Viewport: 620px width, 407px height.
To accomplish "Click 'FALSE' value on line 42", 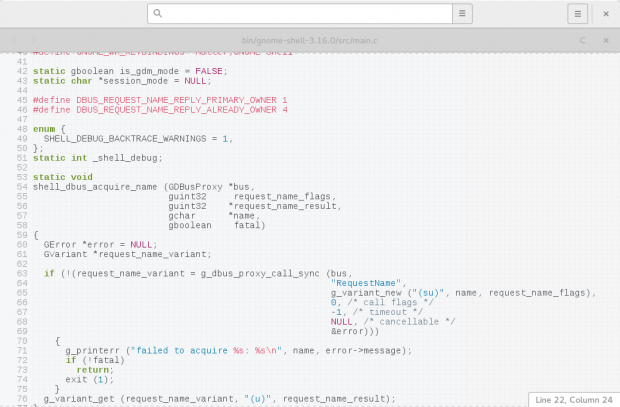I will [209, 71].
